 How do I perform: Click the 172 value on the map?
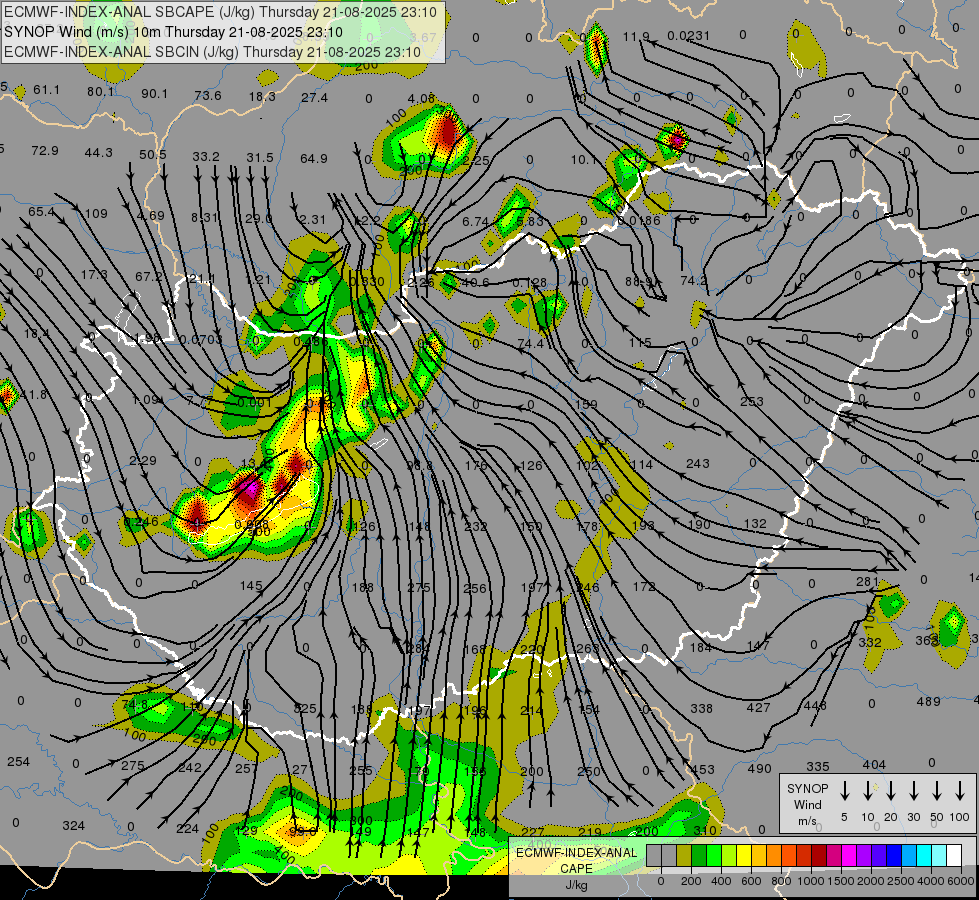tap(644, 586)
